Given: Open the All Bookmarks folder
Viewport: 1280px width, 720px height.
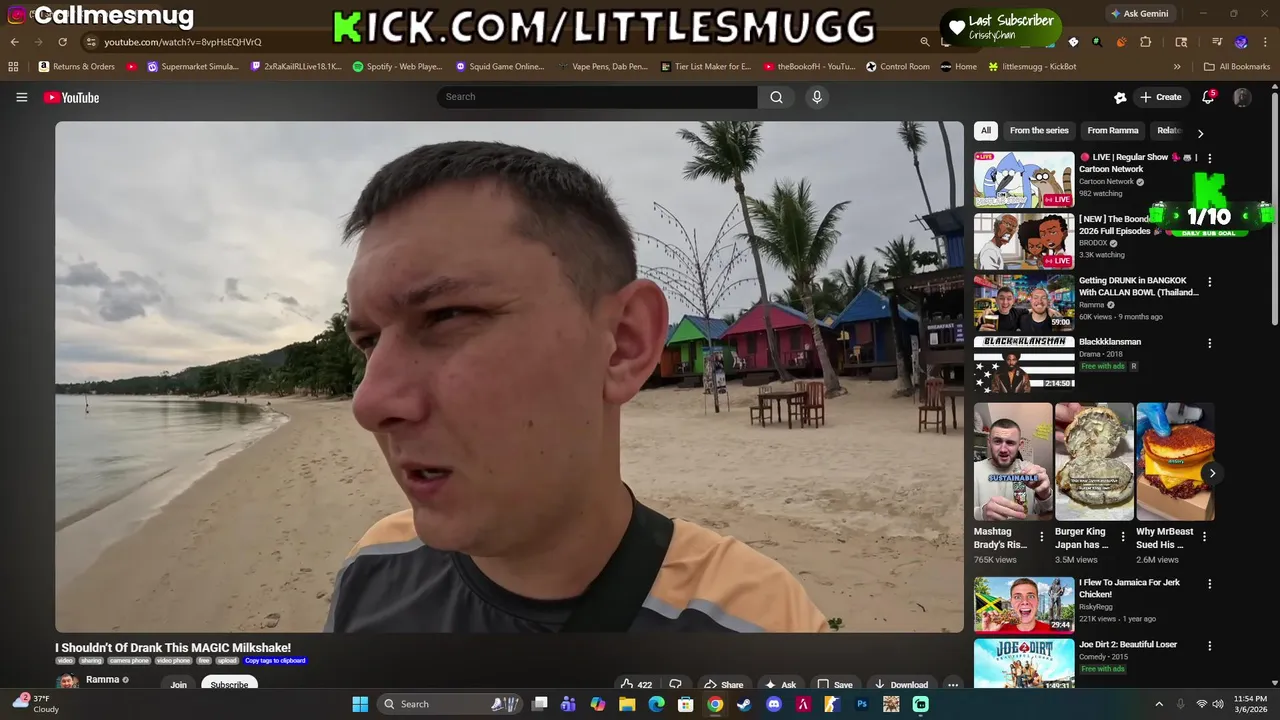Looking at the screenshot, I should click(1237, 67).
